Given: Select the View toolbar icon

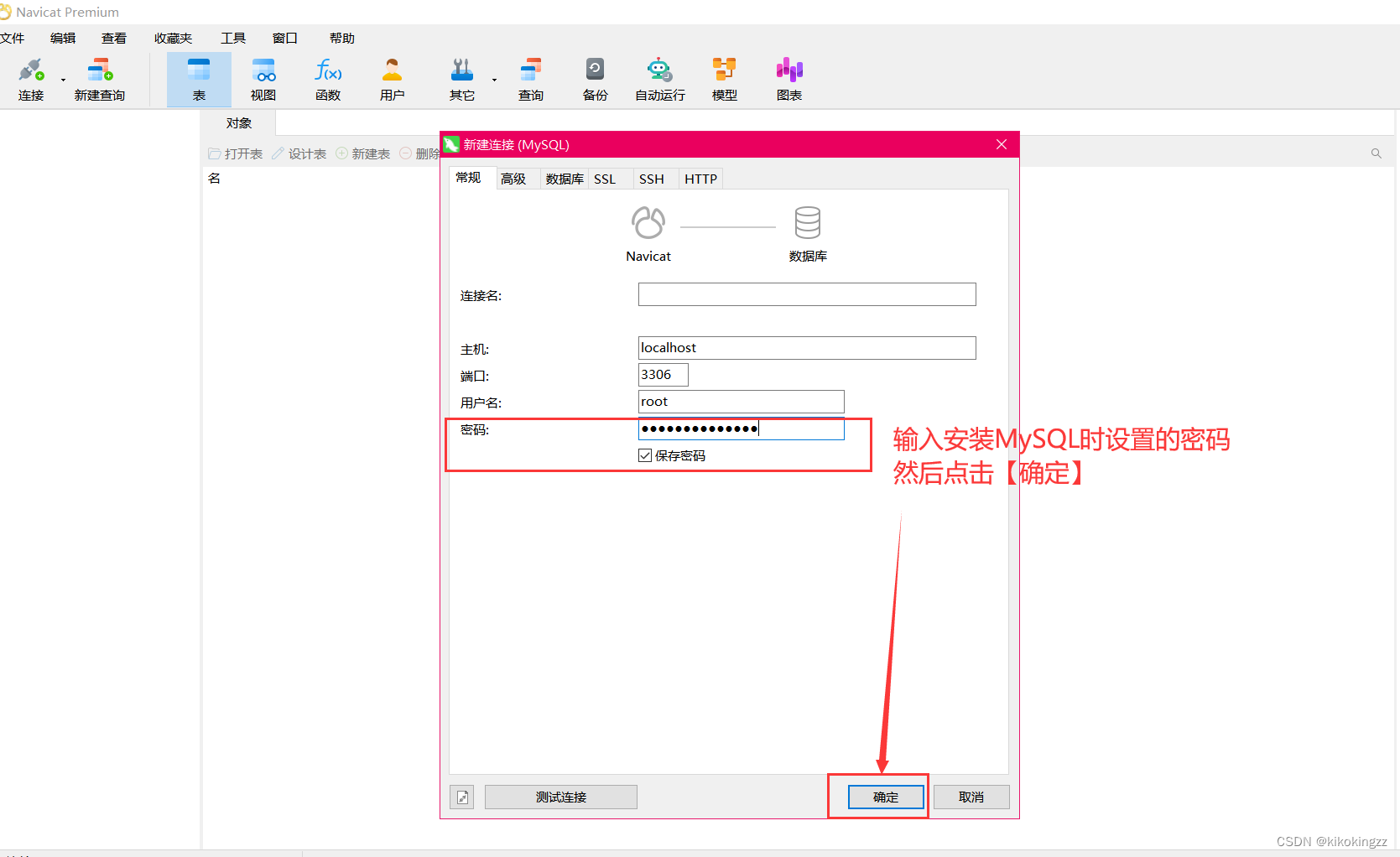Looking at the screenshot, I should pos(263,80).
